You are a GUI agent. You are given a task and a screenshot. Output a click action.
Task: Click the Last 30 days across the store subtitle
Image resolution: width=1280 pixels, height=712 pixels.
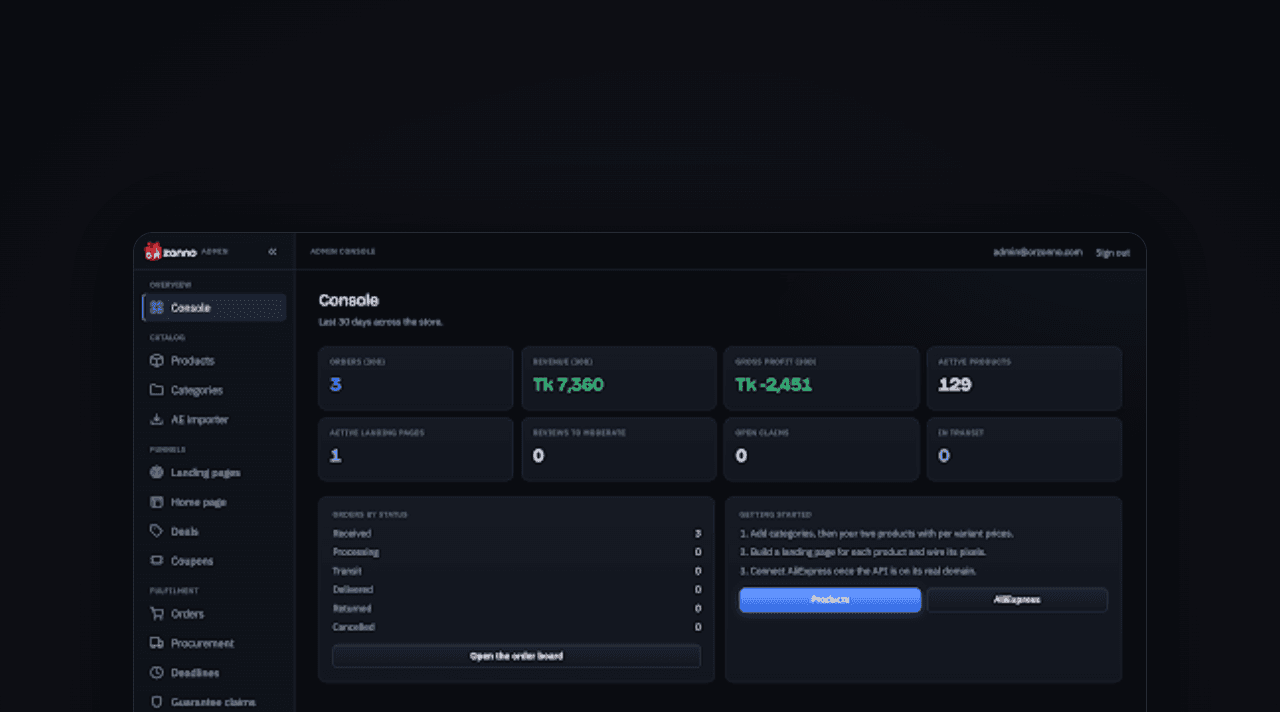(381, 322)
